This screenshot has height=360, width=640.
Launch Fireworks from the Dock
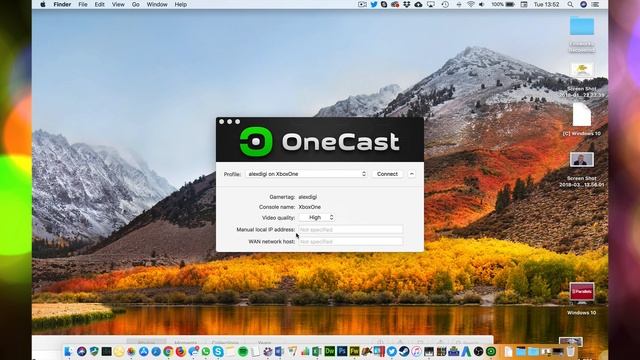pos(354,351)
